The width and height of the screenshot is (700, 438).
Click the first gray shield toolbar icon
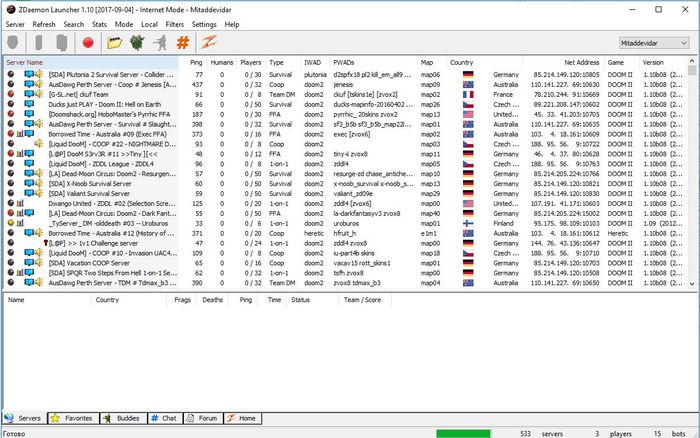(x=14, y=43)
